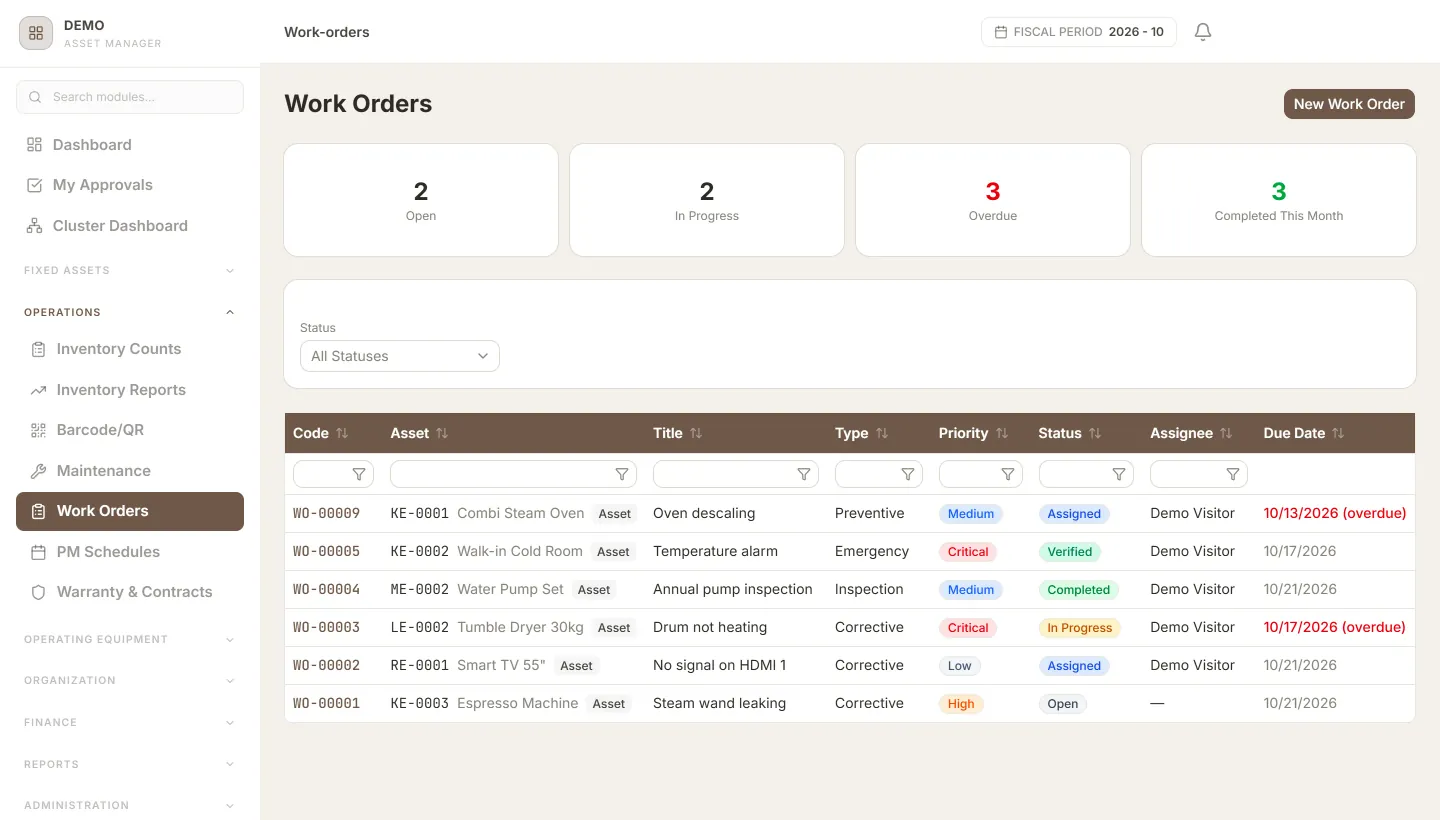Open Inventory Counts in sidebar

130,349
